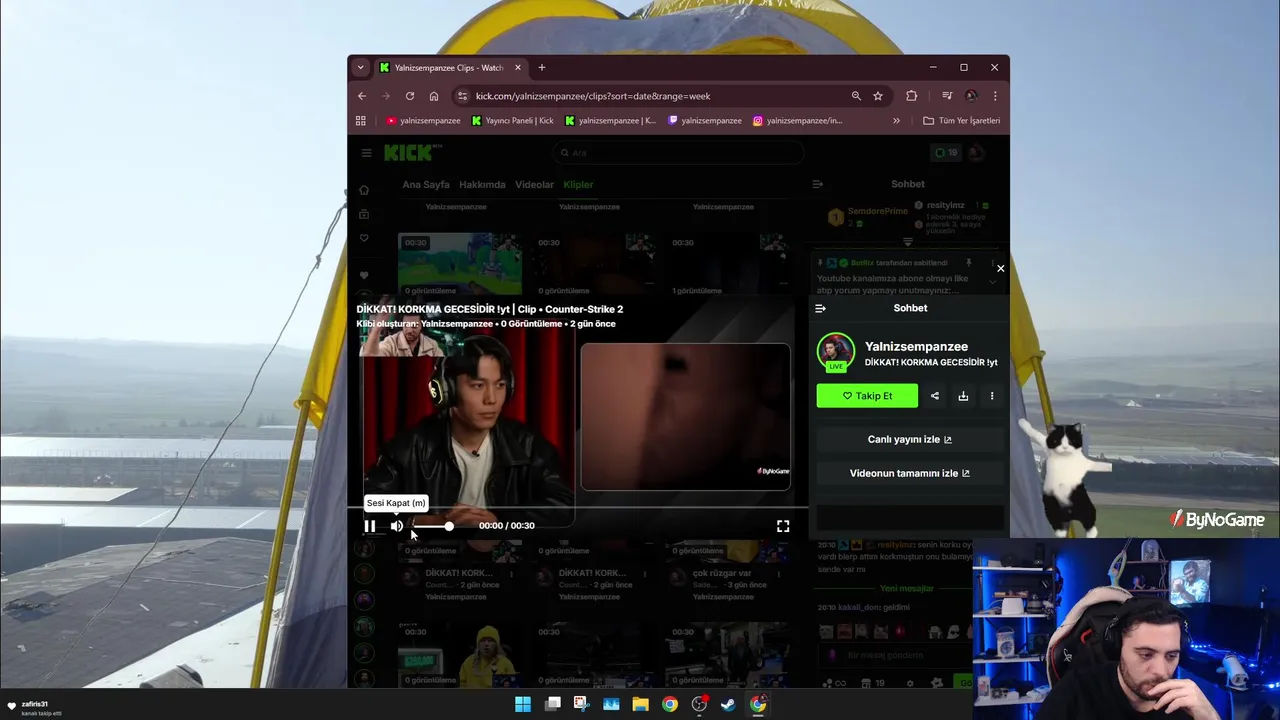The width and height of the screenshot is (1280, 720).
Task: Click the Yalnizsempanzee LIVE avatar
Action: (836, 352)
